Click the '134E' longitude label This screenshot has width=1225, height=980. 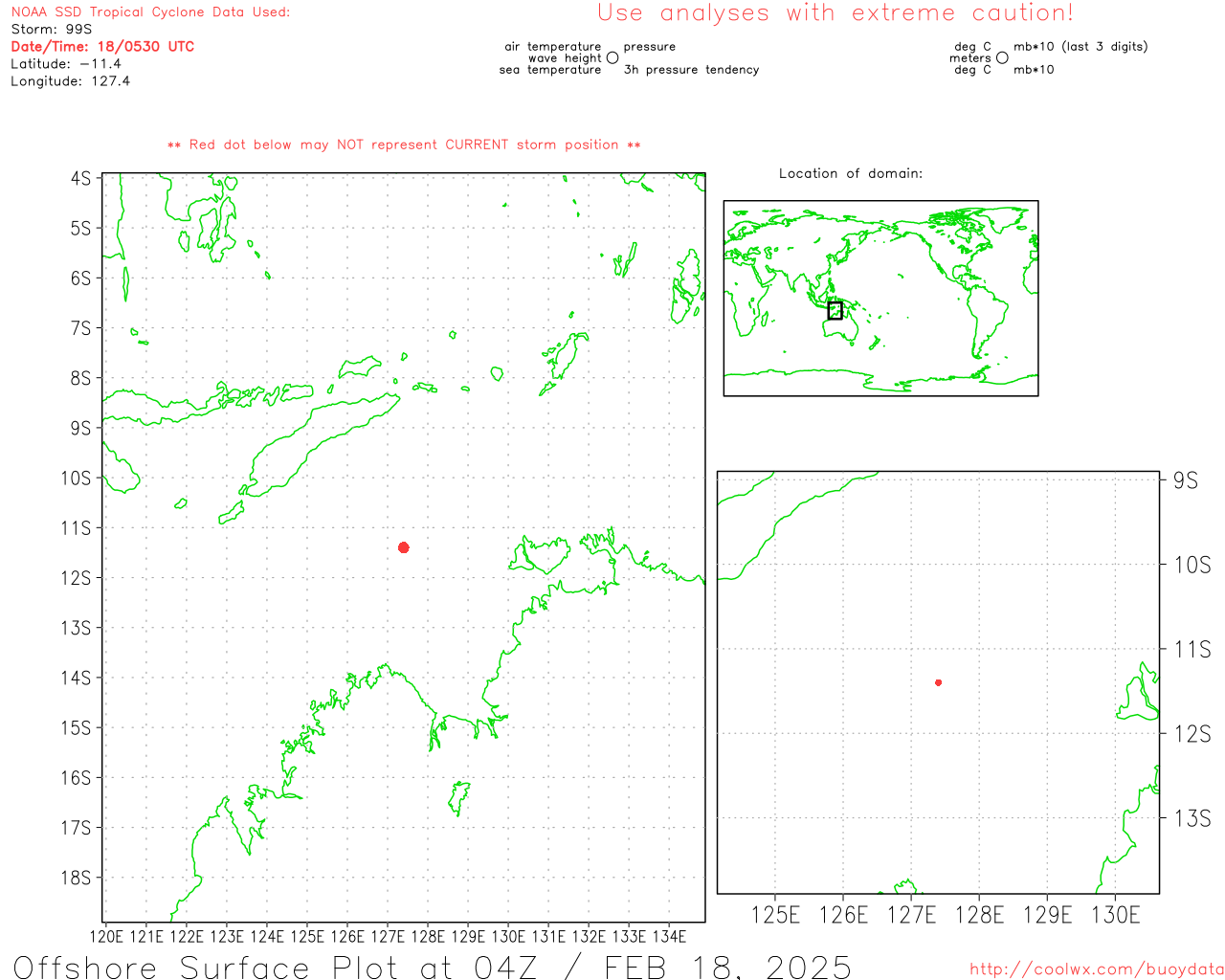pos(669,937)
